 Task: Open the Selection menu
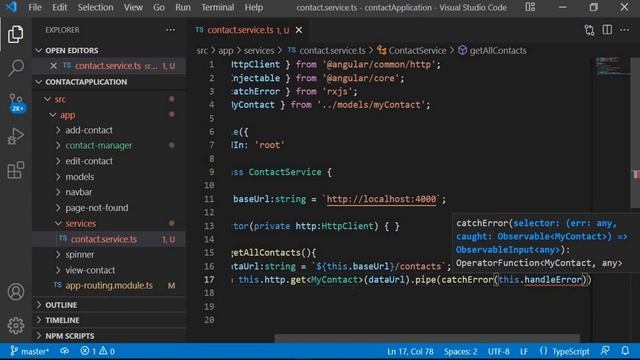[96, 7]
